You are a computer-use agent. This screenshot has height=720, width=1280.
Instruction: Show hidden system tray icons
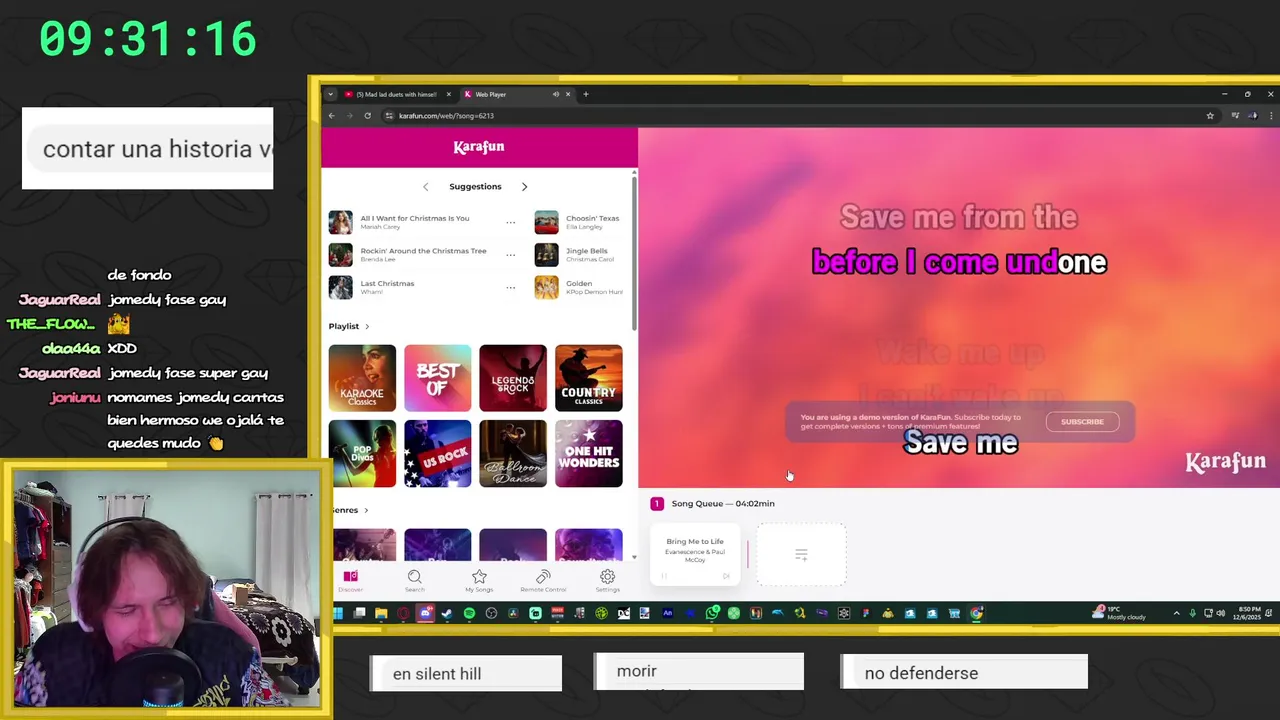(1176, 613)
